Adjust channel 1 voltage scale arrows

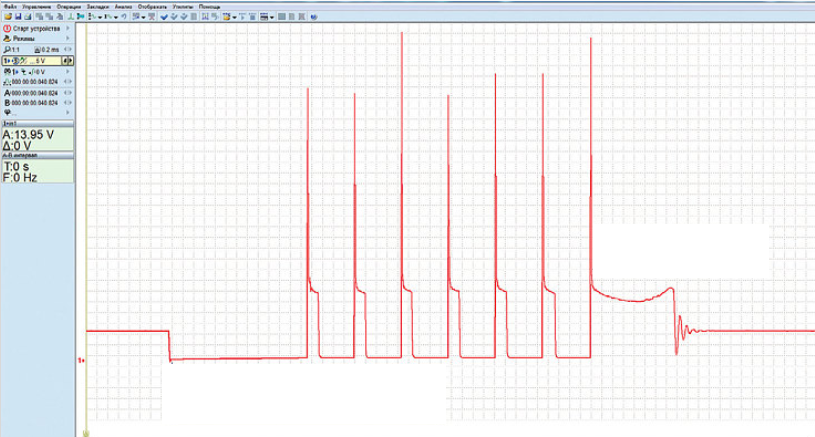[x=68, y=61]
